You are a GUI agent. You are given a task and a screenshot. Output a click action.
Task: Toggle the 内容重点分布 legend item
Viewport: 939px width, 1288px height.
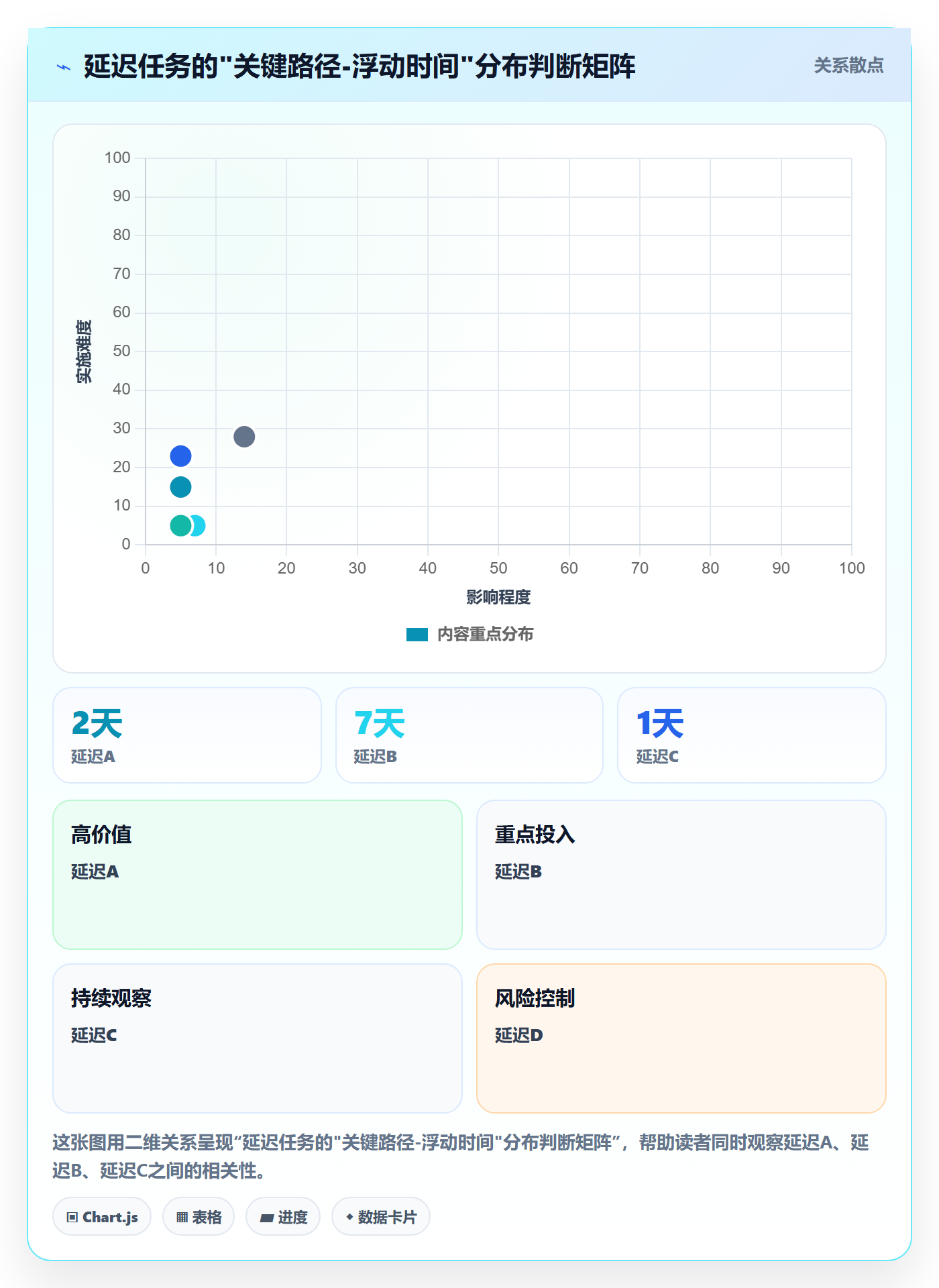(x=469, y=634)
